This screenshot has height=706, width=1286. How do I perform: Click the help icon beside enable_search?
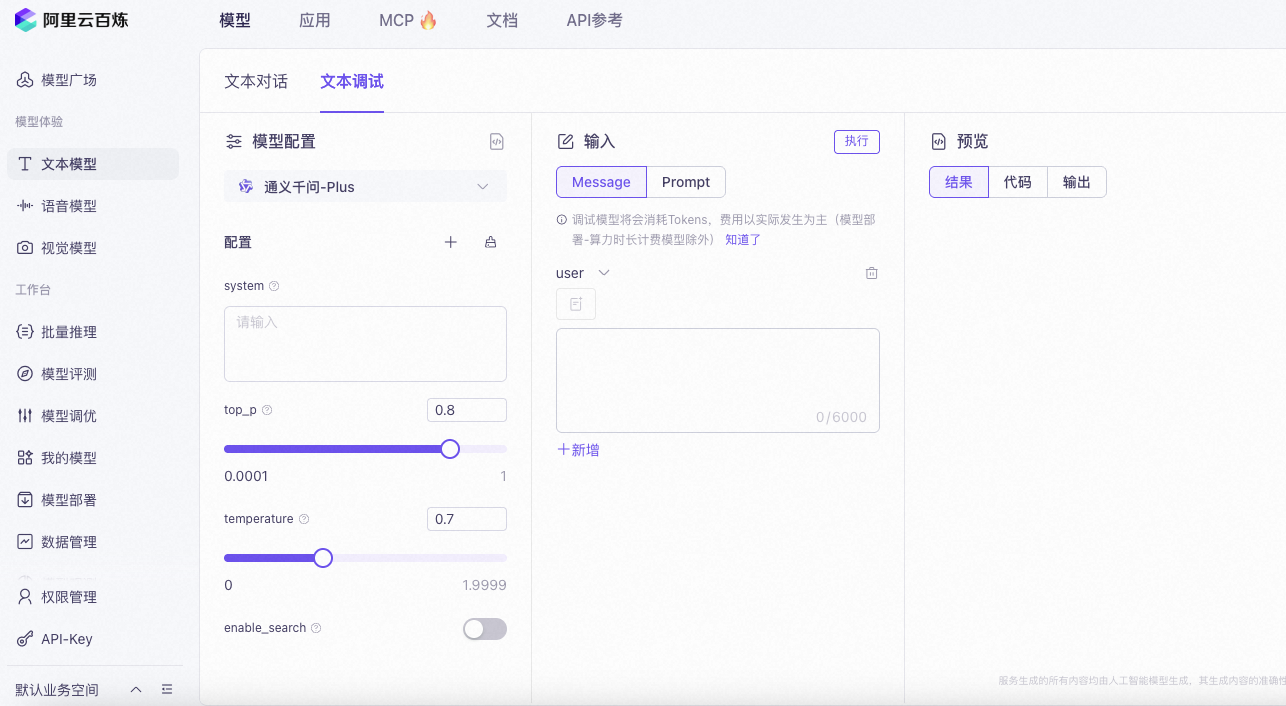[316, 628]
